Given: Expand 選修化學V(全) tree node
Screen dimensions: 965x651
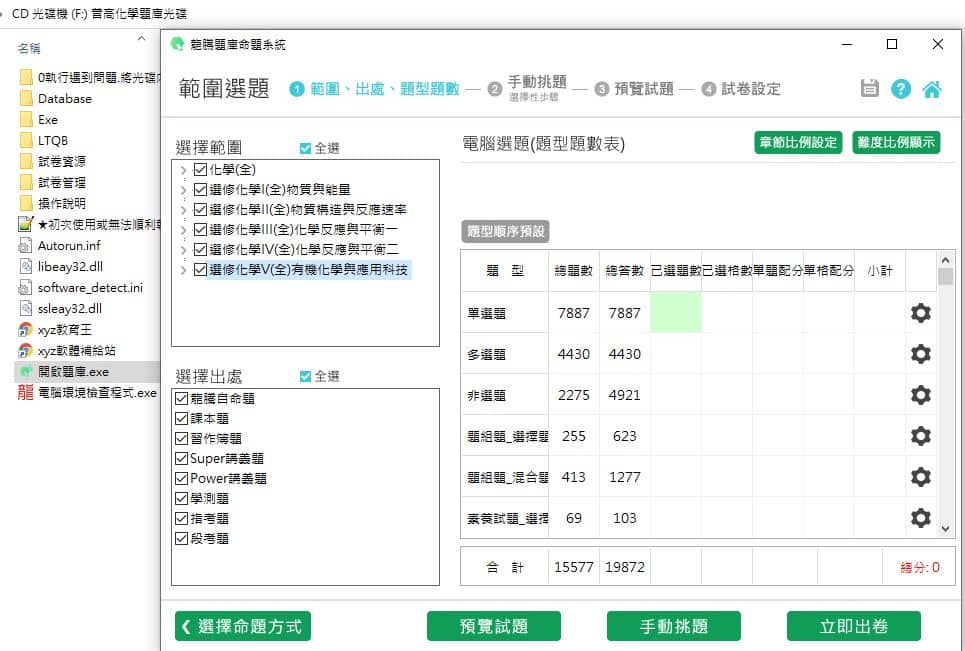Looking at the screenshot, I should 183,270.
